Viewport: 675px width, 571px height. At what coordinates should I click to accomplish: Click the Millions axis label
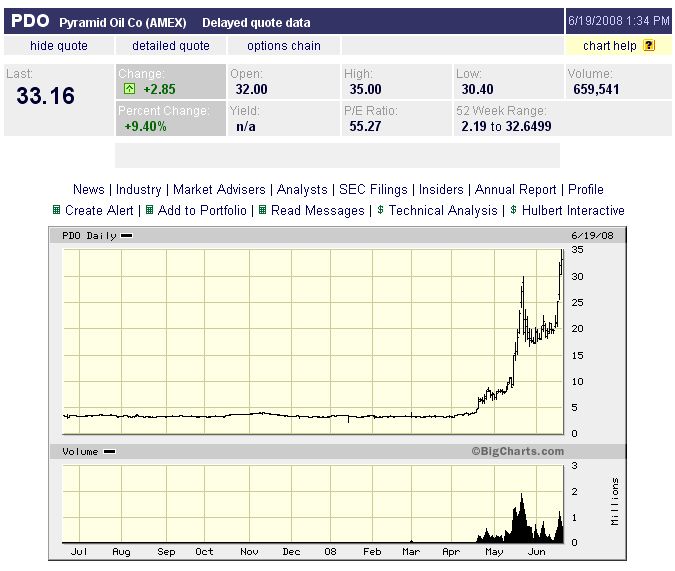click(615, 501)
